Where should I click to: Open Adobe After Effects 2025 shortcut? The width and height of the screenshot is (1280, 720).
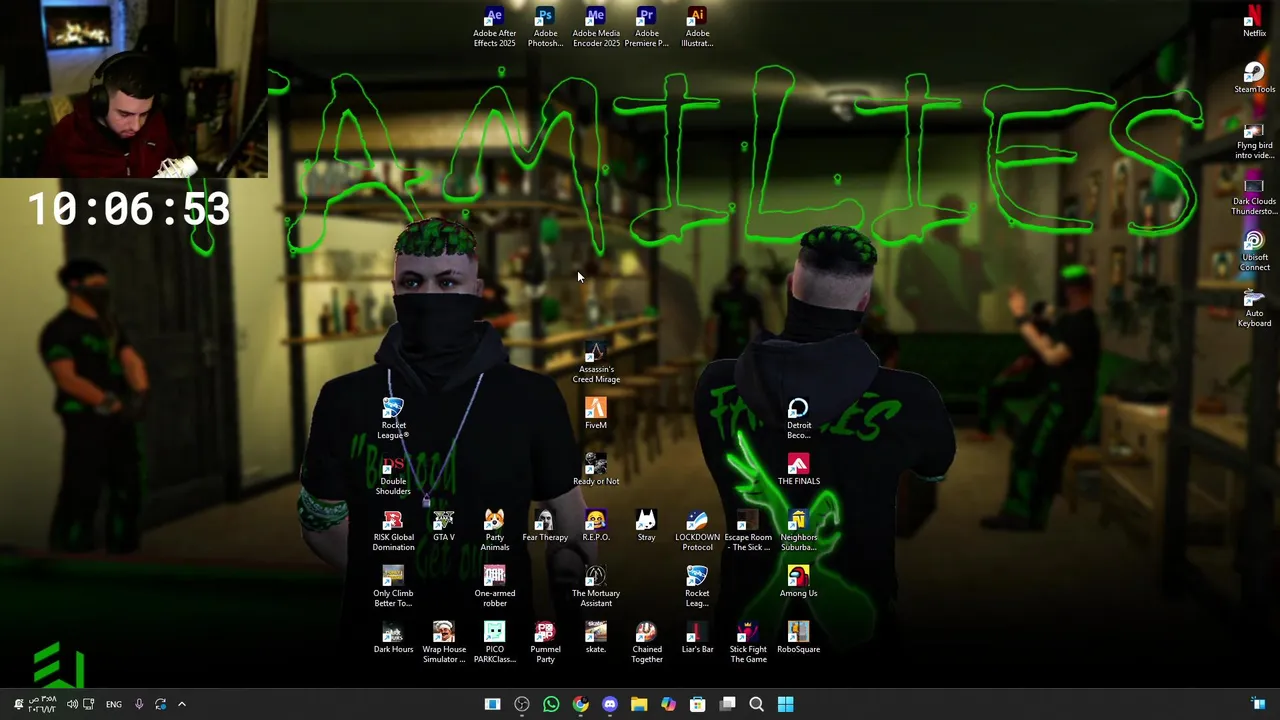coord(494,27)
